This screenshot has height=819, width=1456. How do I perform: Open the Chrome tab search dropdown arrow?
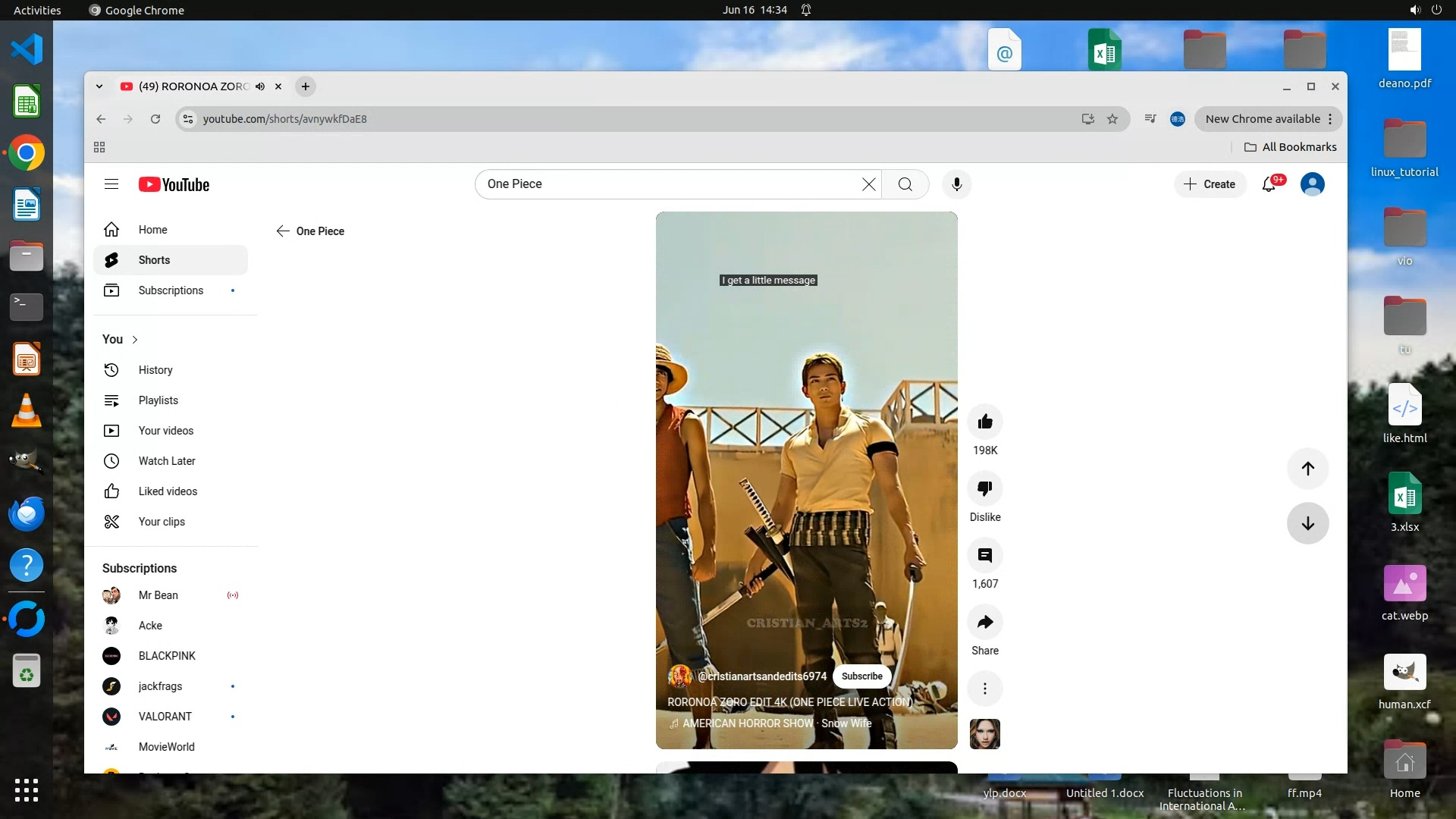(x=99, y=86)
